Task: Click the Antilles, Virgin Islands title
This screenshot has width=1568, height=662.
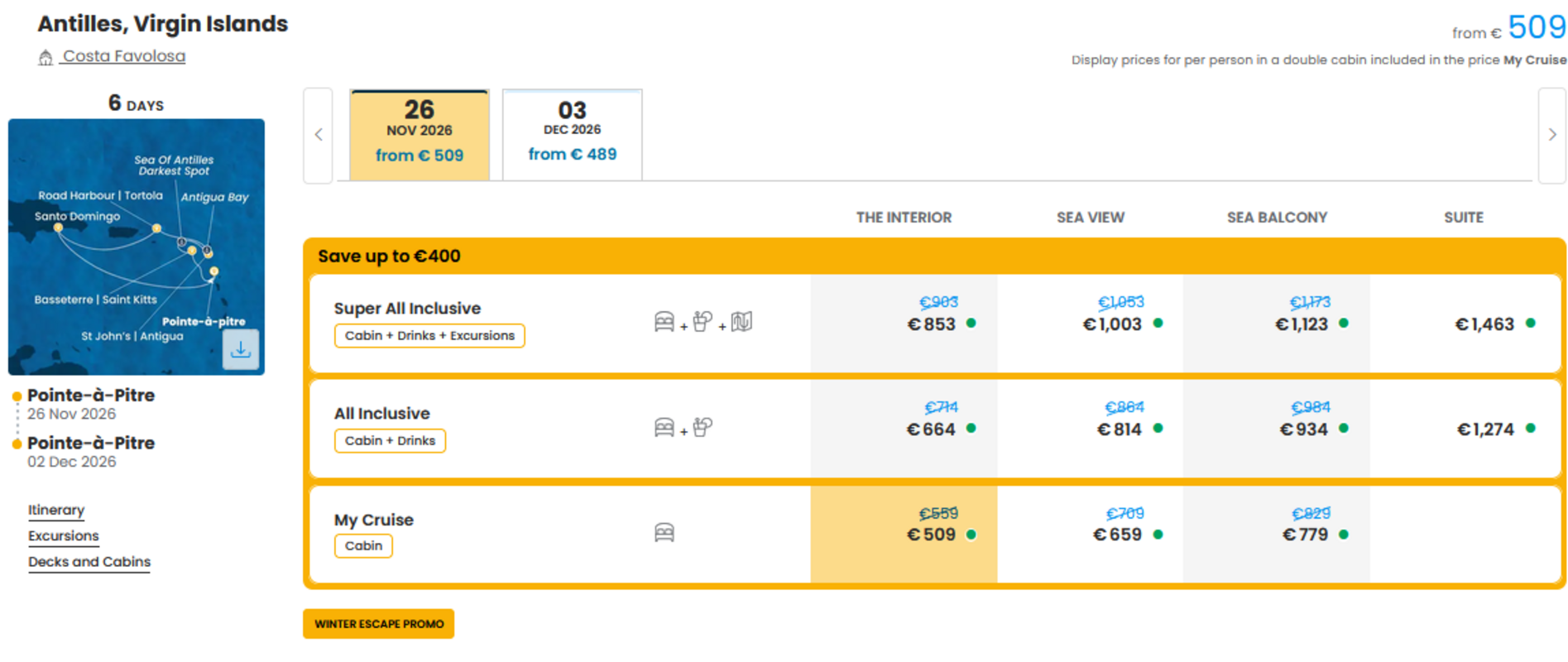Action: 163,24
